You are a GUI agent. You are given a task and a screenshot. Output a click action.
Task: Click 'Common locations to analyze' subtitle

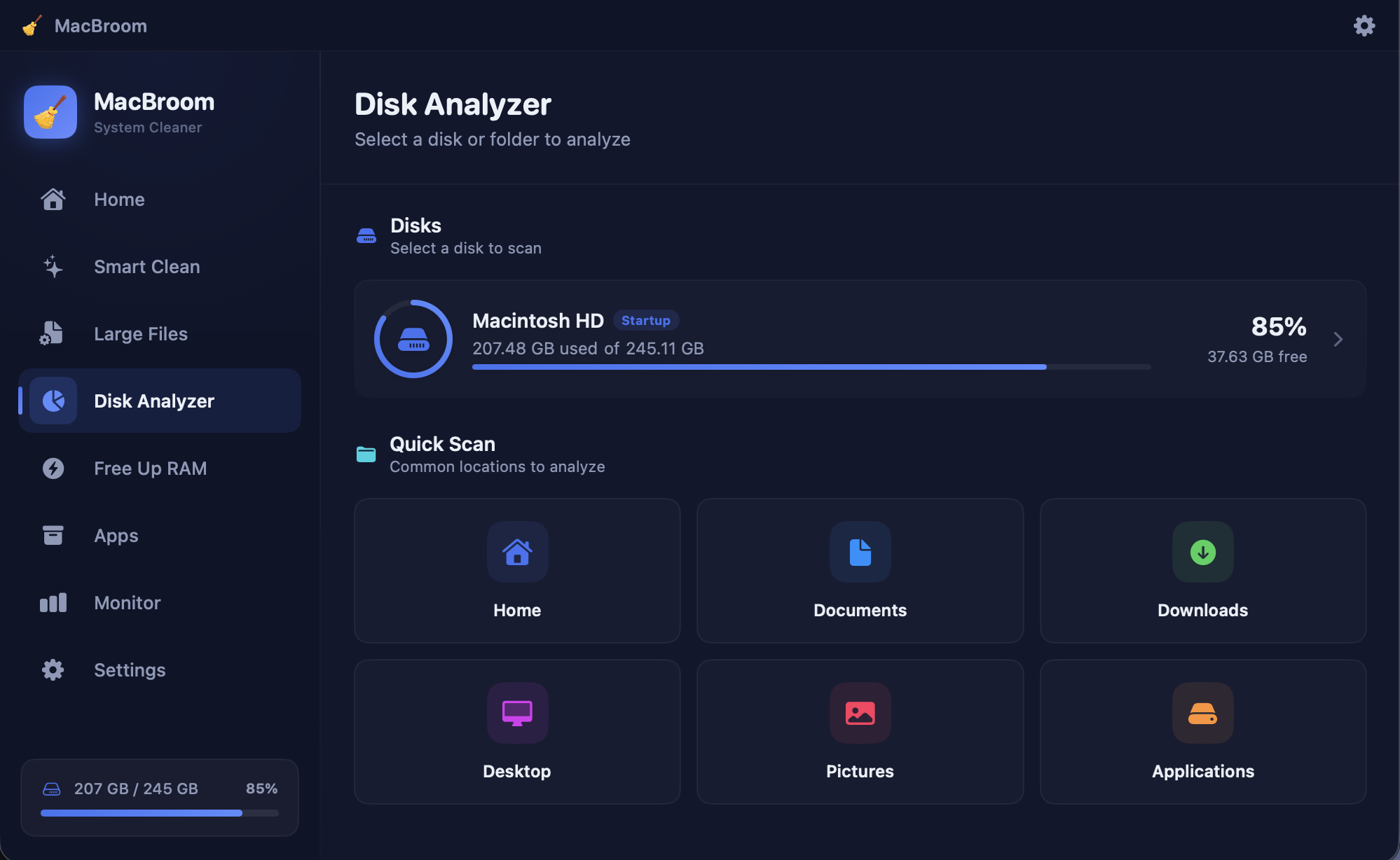(x=497, y=466)
